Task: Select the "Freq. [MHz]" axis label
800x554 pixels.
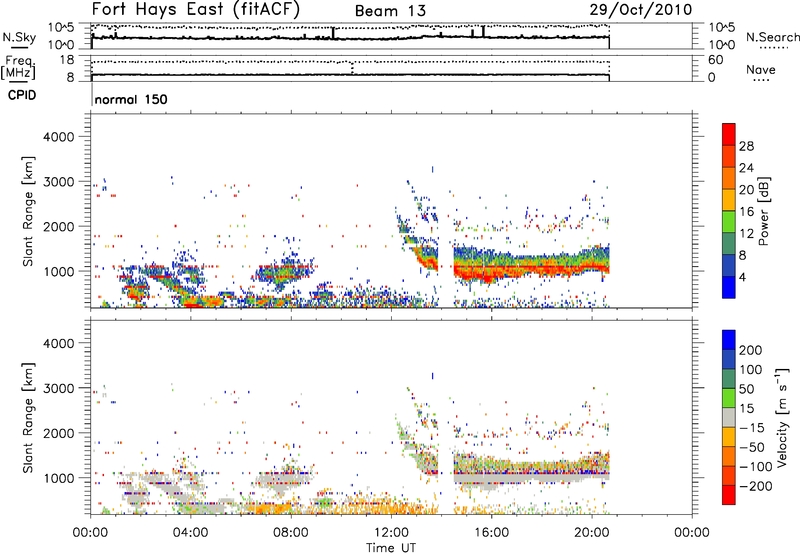Action: (18, 68)
